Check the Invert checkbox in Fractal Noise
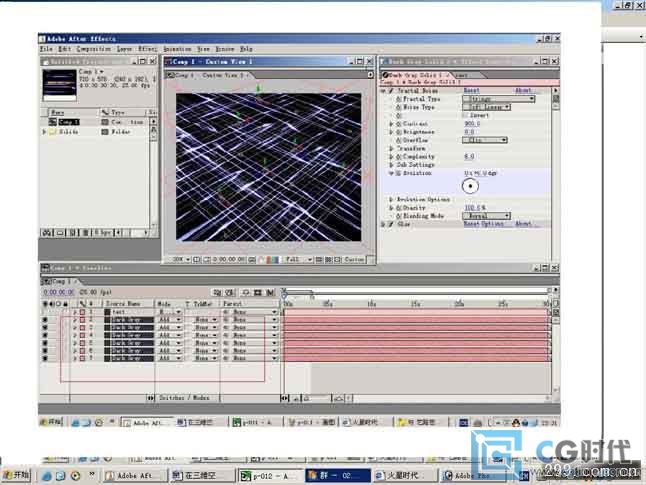 (466, 116)
